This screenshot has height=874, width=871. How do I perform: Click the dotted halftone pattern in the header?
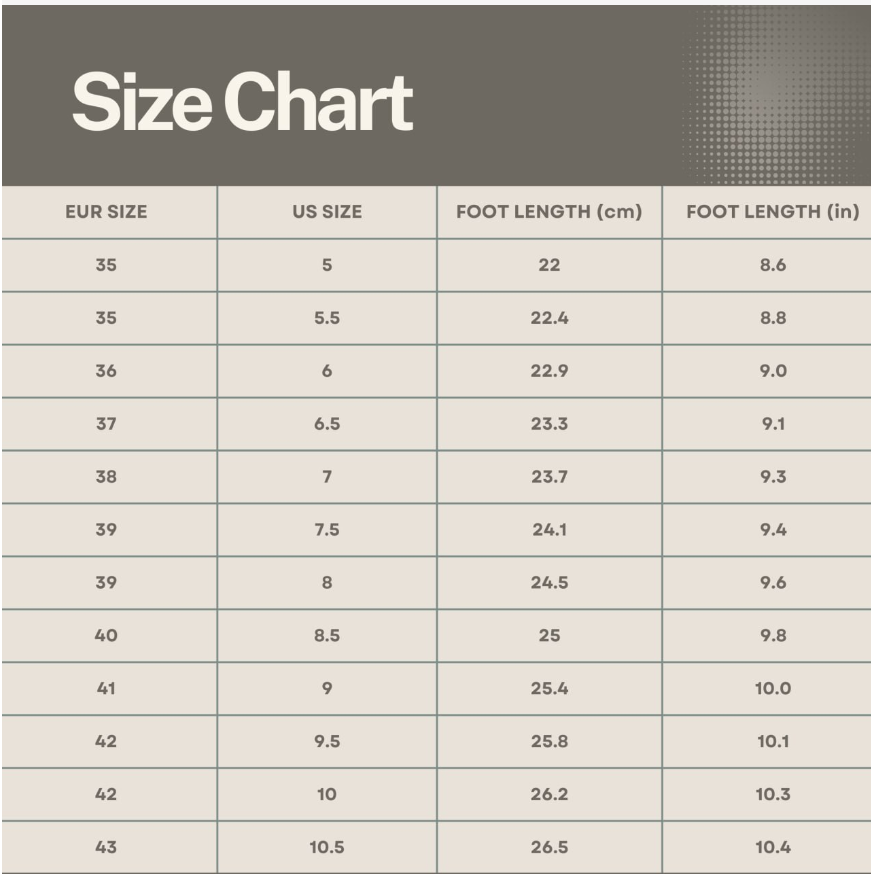pos(771,95)
